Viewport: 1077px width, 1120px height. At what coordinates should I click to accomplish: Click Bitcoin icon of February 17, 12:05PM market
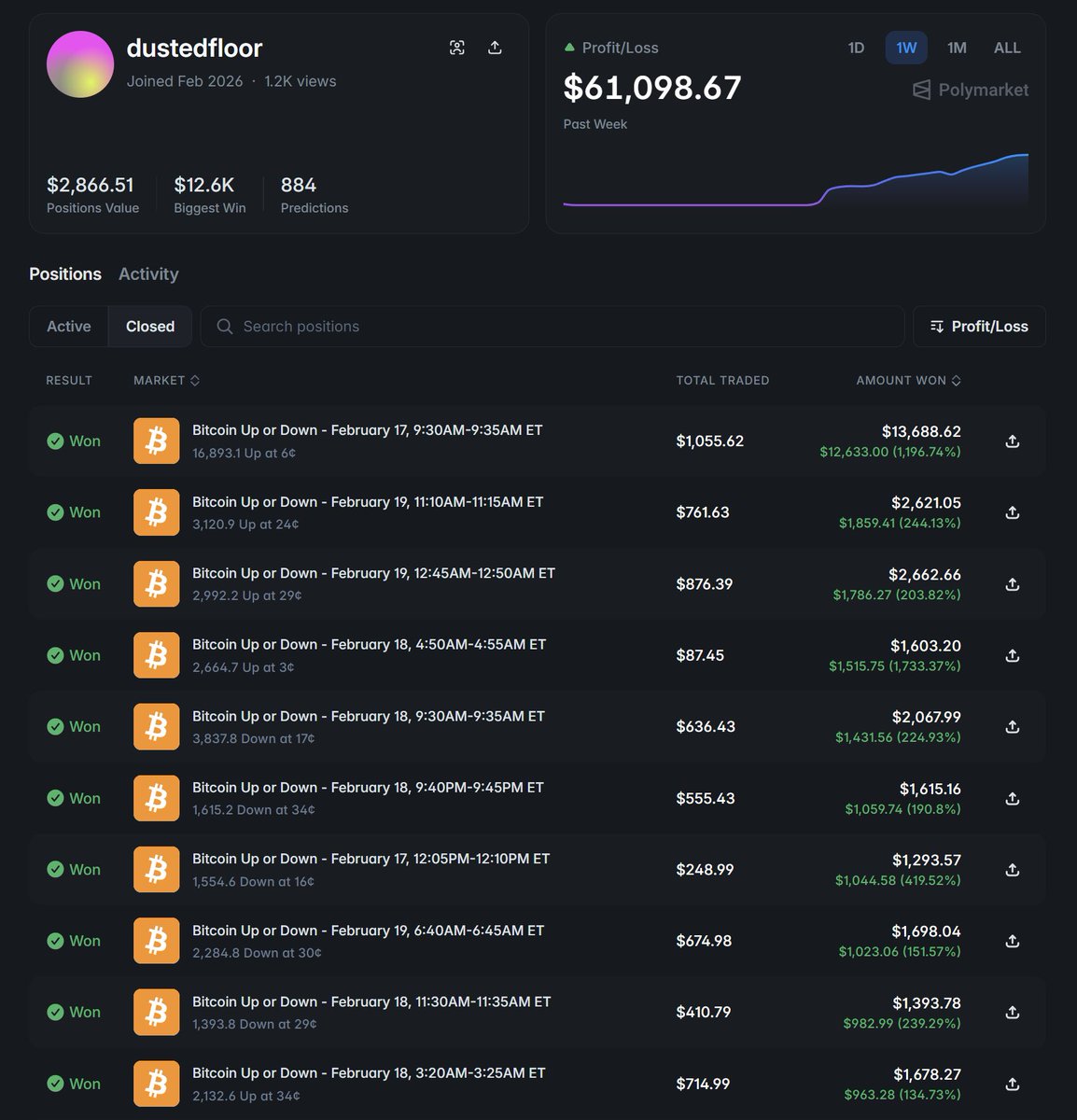click(156, 870)
